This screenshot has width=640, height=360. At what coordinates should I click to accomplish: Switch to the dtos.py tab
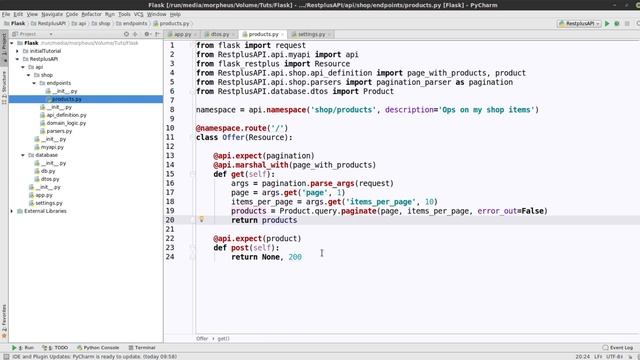coord(220,35)
